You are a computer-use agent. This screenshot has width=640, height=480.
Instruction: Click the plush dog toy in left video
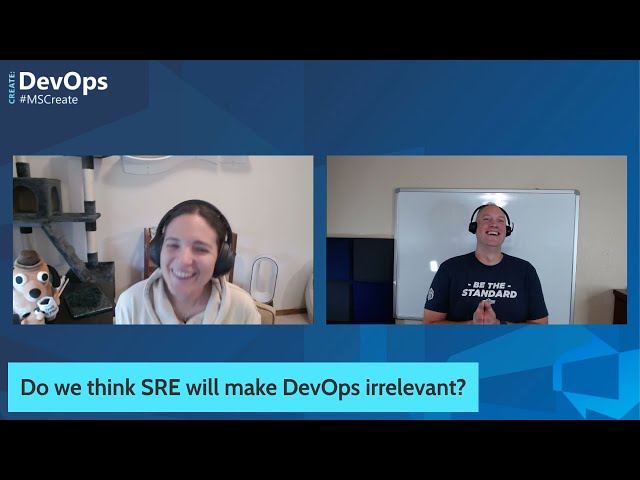[36, 287]
